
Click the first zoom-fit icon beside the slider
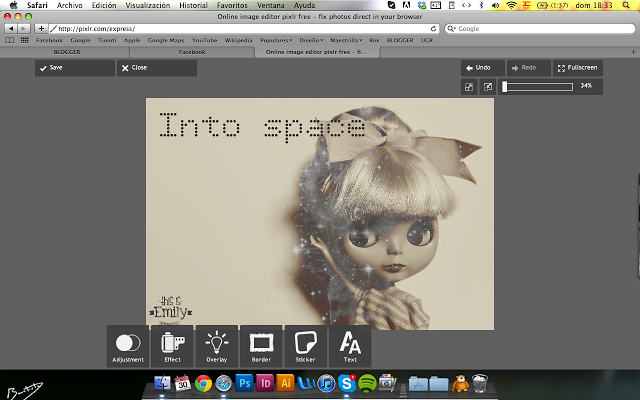point(469,87)
